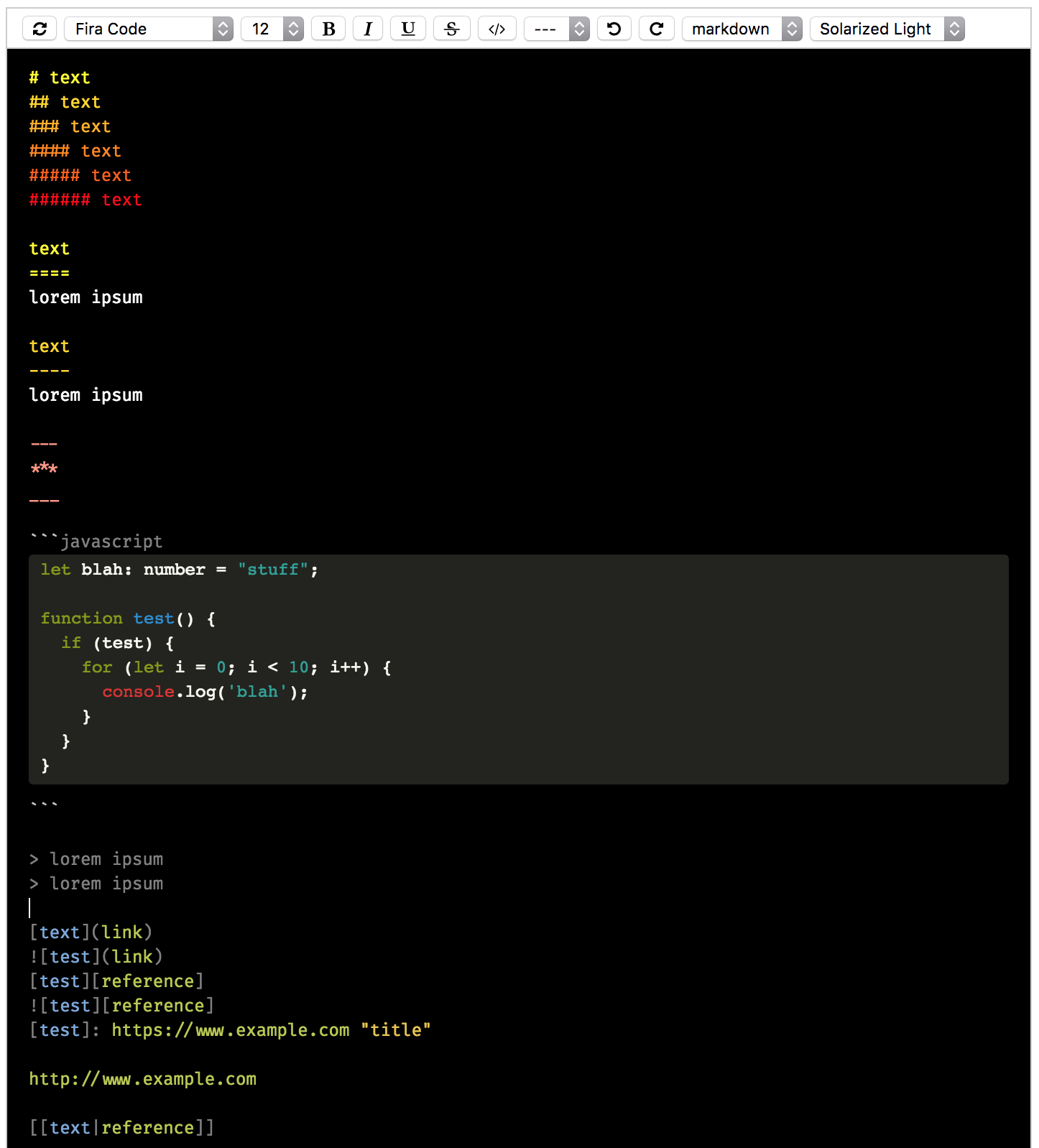
Task: Insert inline code formatting
Action: [497, 29]
